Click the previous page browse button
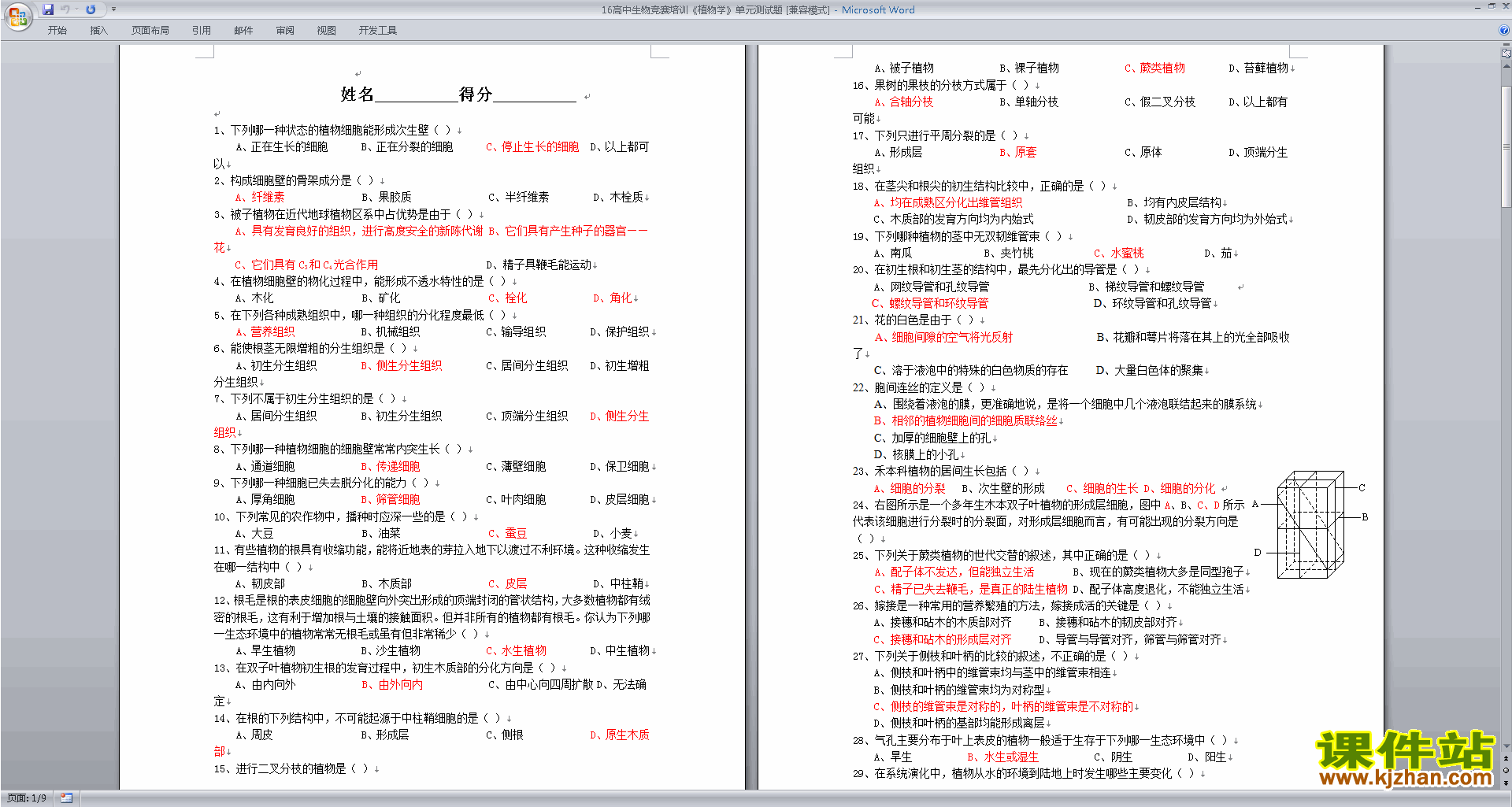The height and width of the screenshot is (807, 1512). [x=1506, y=759]
